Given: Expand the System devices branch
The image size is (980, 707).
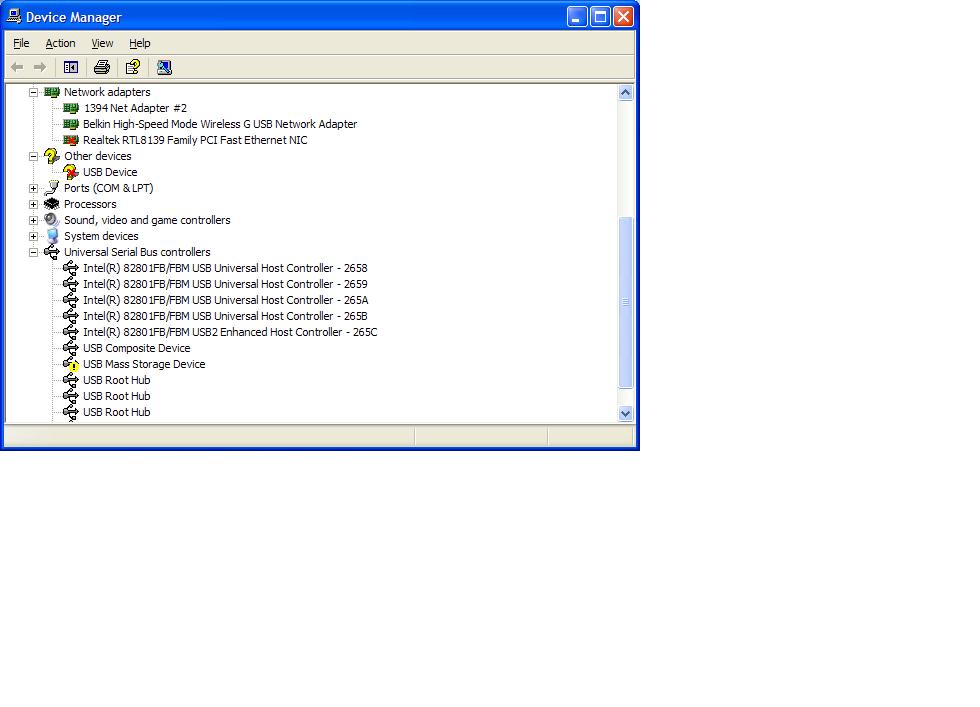Looking at the screenshot, I should 33,236.
